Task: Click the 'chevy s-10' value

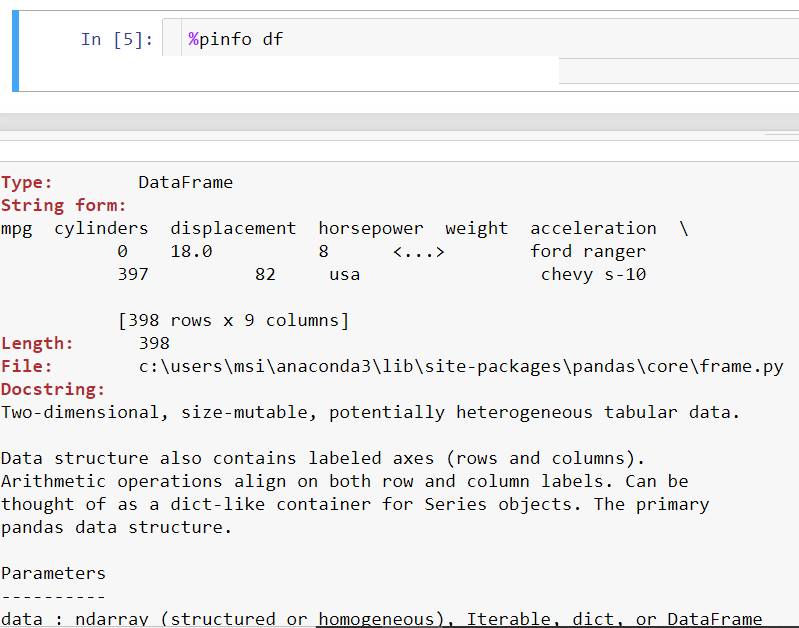Action: pyautogui.click(x=593, y=274)
